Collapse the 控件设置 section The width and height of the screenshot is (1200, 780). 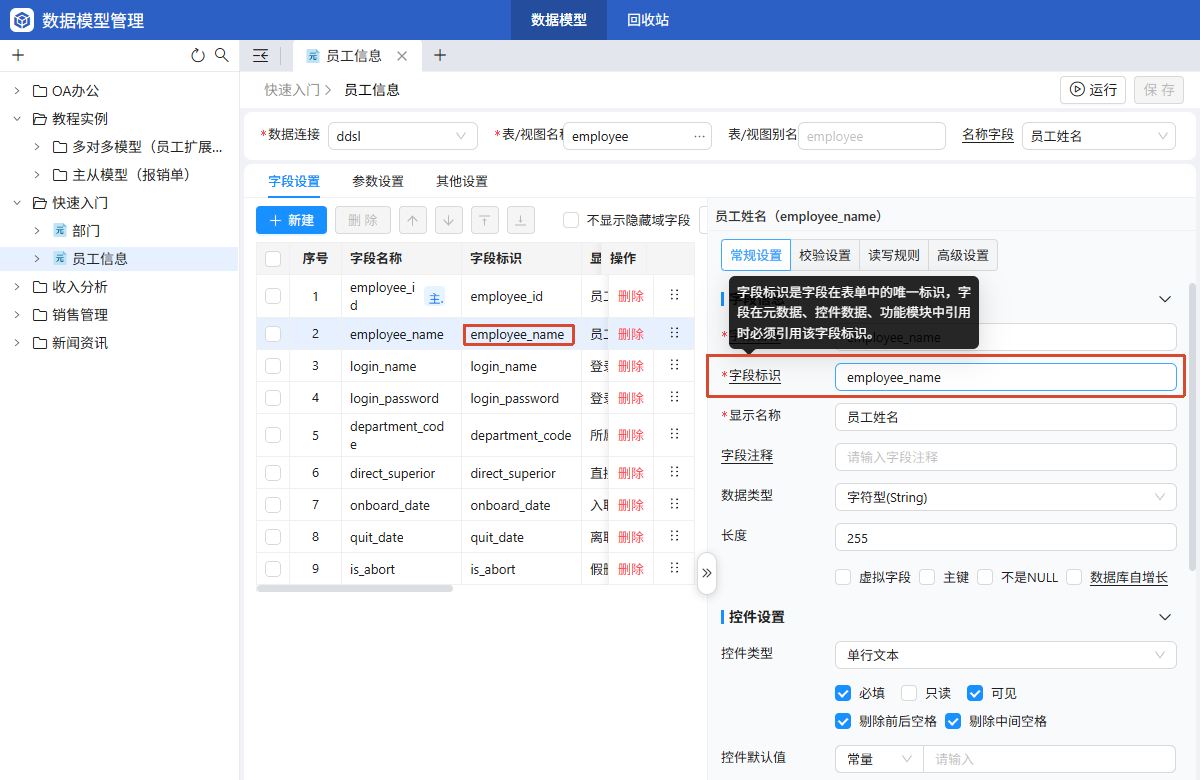[x=1164, y=617]
